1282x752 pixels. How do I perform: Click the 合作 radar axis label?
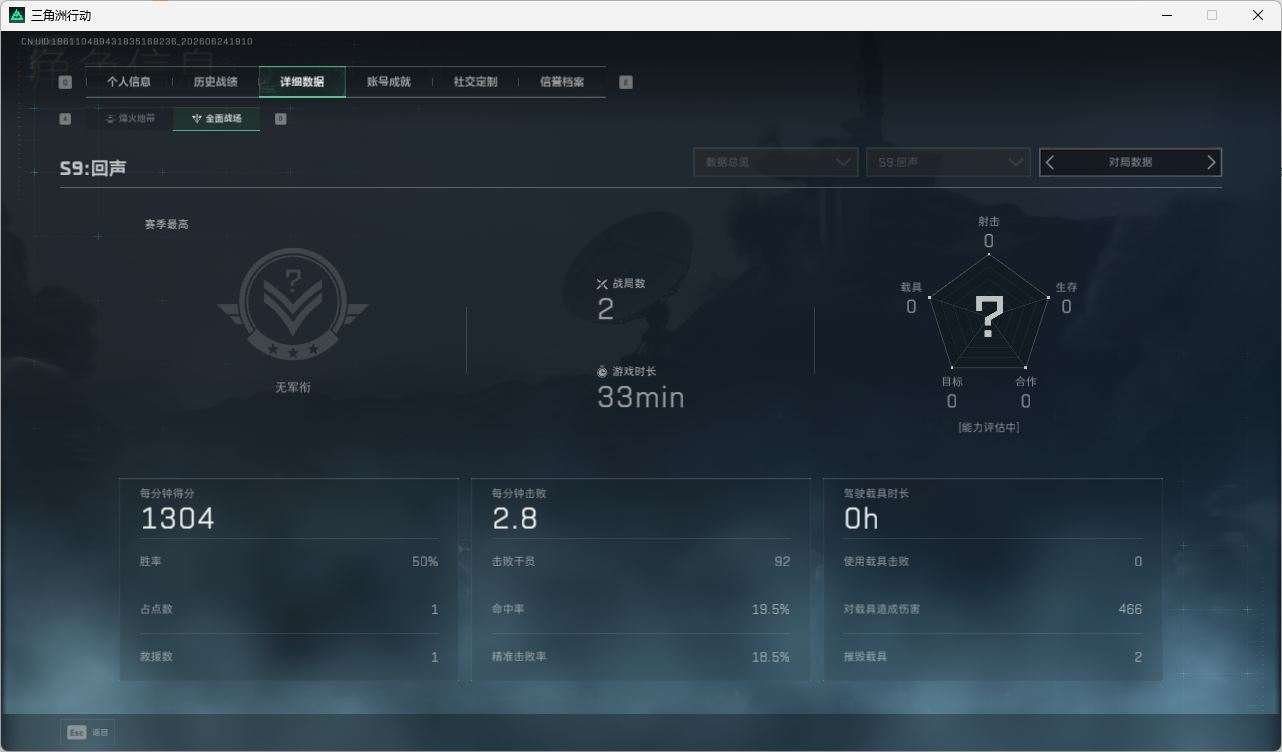(x=1026, y=381)
